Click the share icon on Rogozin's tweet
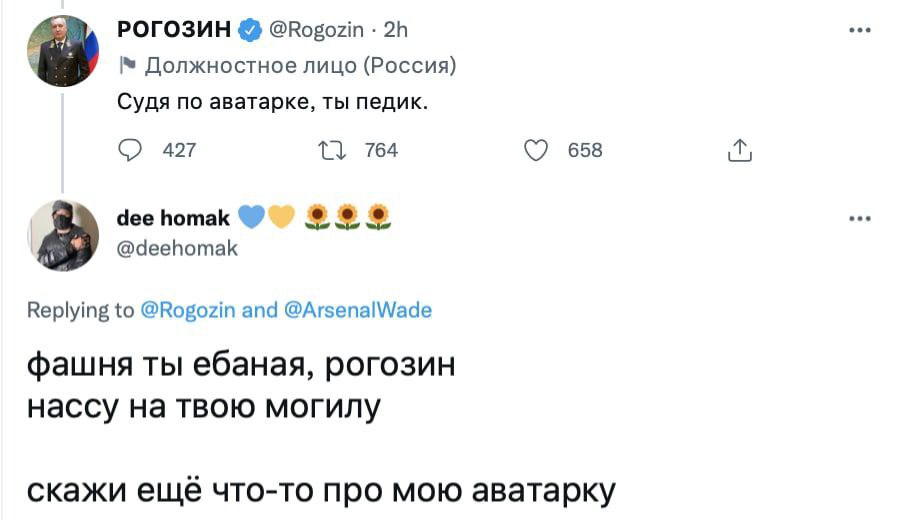Viewport: 898px width, 520px height. [x=738, y=151]
